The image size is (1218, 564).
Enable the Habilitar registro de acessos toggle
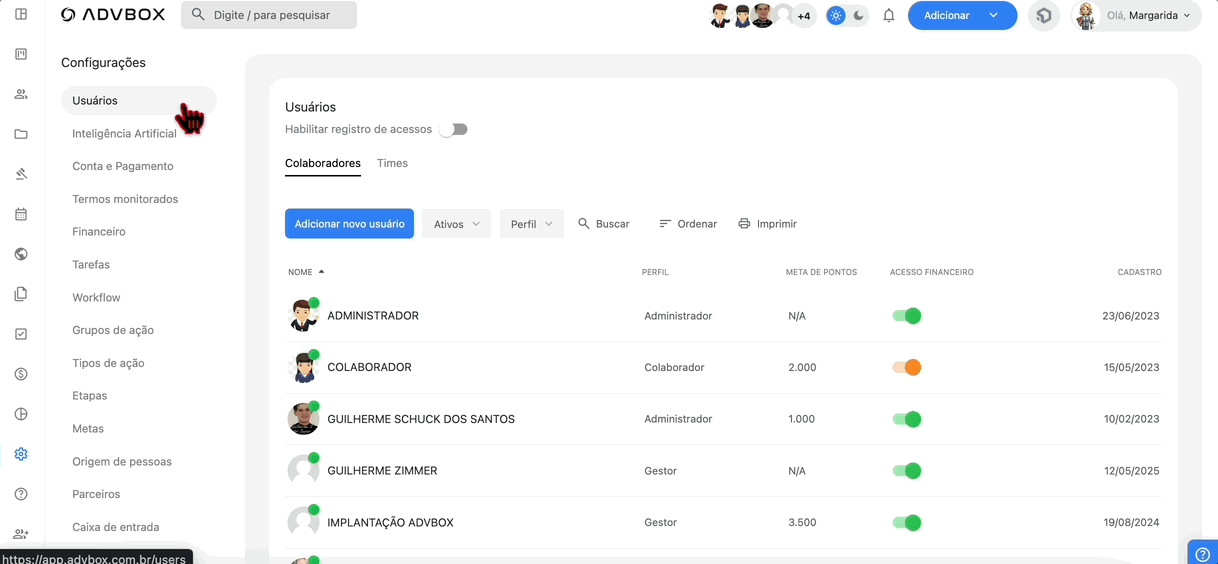454,129
